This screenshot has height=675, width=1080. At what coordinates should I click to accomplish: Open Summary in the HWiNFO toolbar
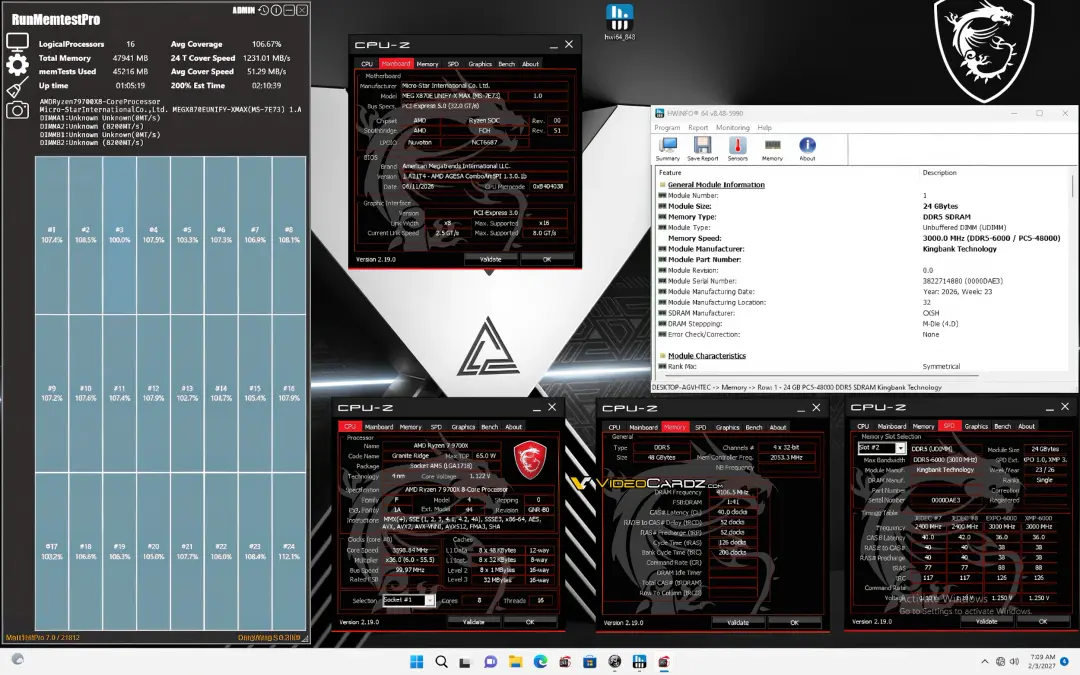(667, 149)
